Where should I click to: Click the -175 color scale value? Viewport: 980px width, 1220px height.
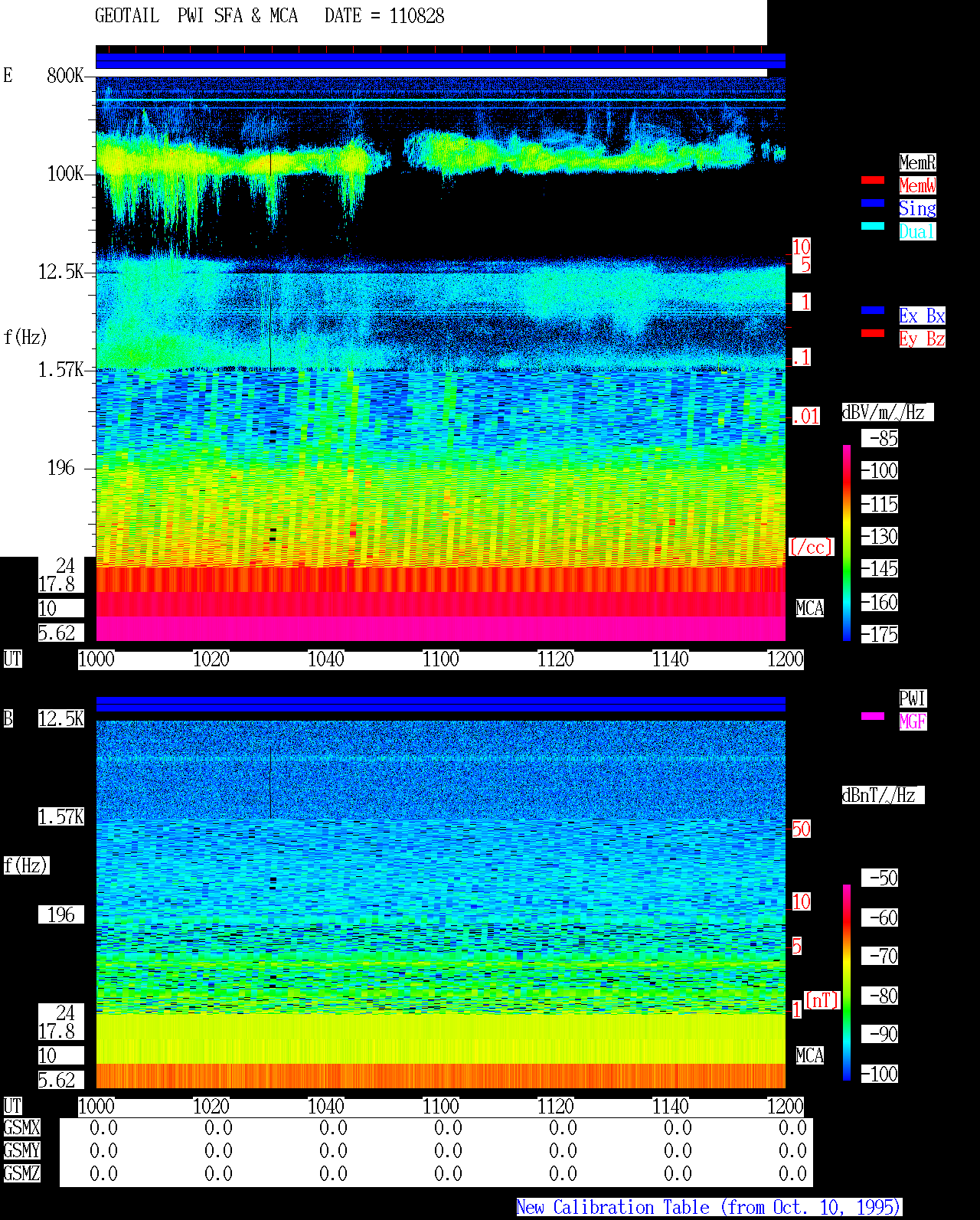(x=880, y=634)
